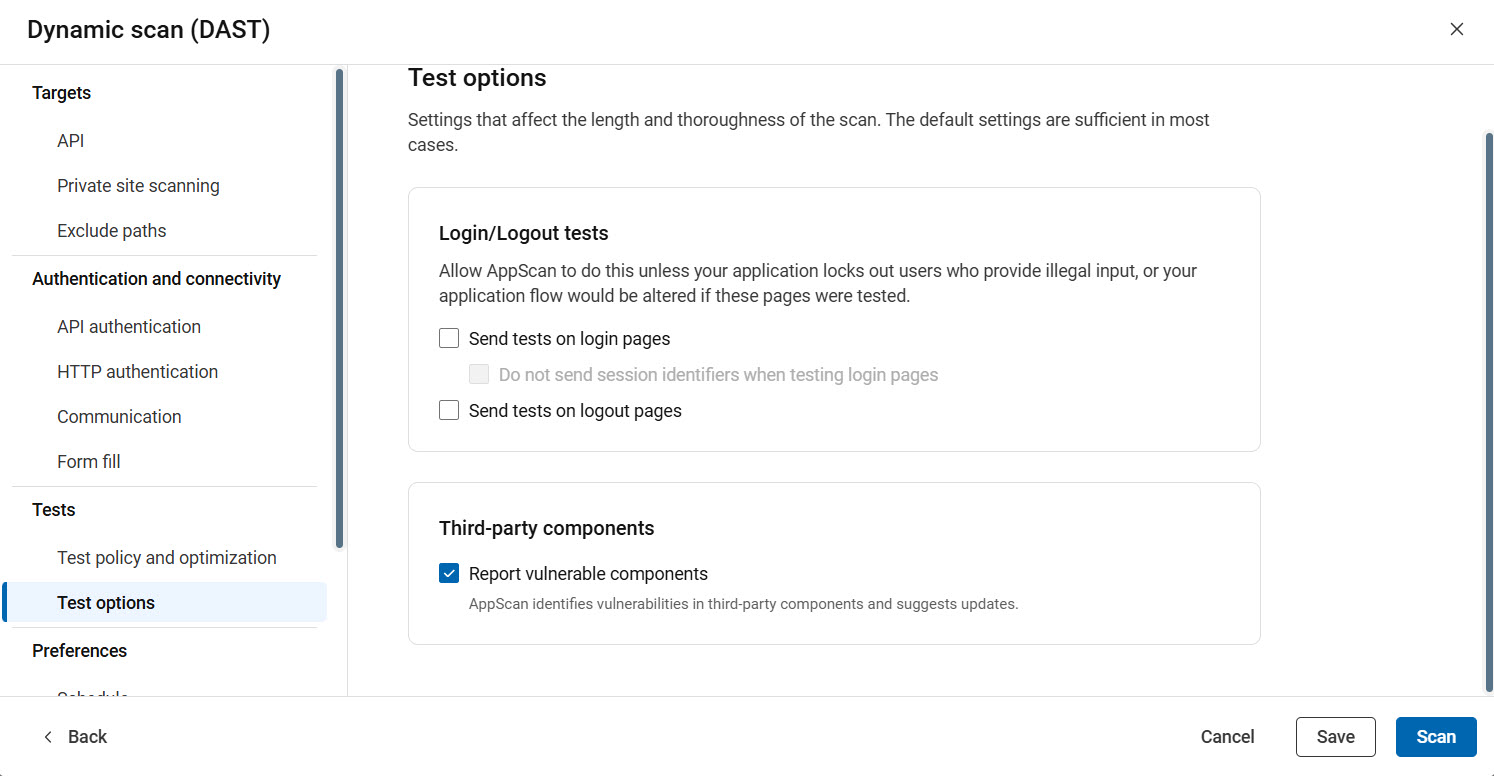Image resolution: width=1494 pixels, height=776 pixels.
Task: Select Exclude paths in sidebar
Action: tap(112, 231)
